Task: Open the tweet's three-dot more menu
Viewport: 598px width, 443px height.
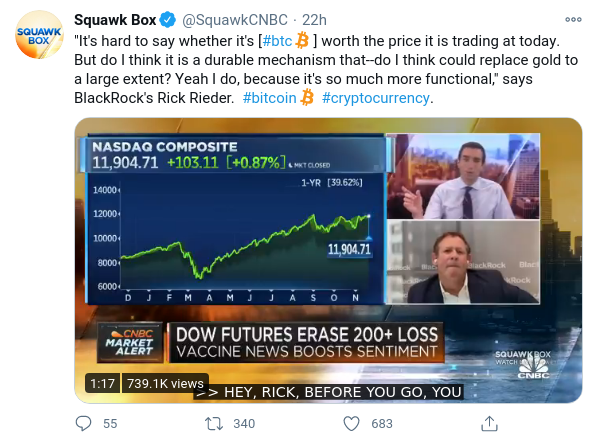Action: [x=573, y=19]
